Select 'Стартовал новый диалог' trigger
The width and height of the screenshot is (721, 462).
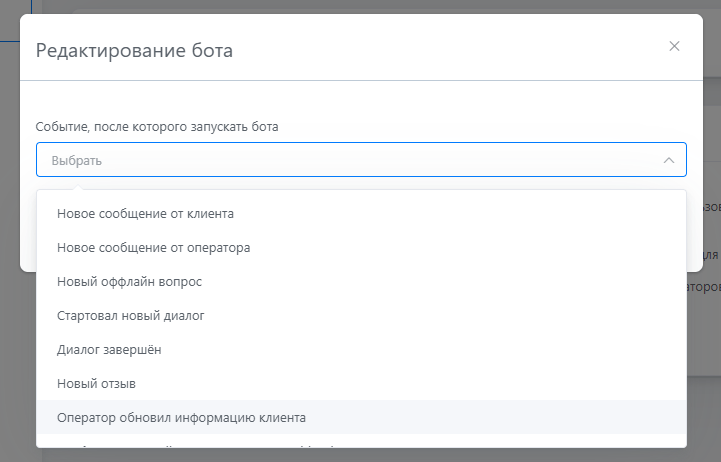pos(131,315)
